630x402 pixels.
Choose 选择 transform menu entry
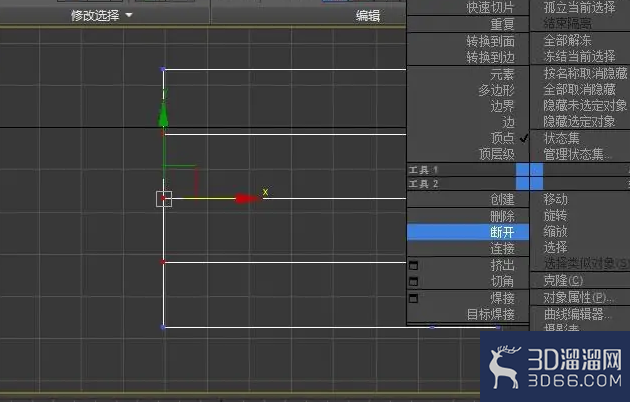[x=555, y=247]
